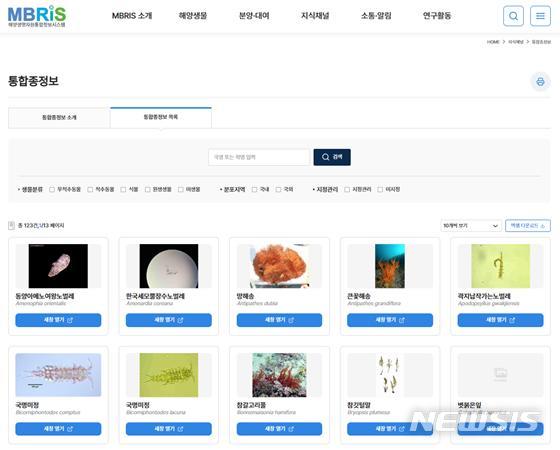Click the document icon beside the 123 results count
Viewport: 560px width, 450px height.
tap(11, 225)
